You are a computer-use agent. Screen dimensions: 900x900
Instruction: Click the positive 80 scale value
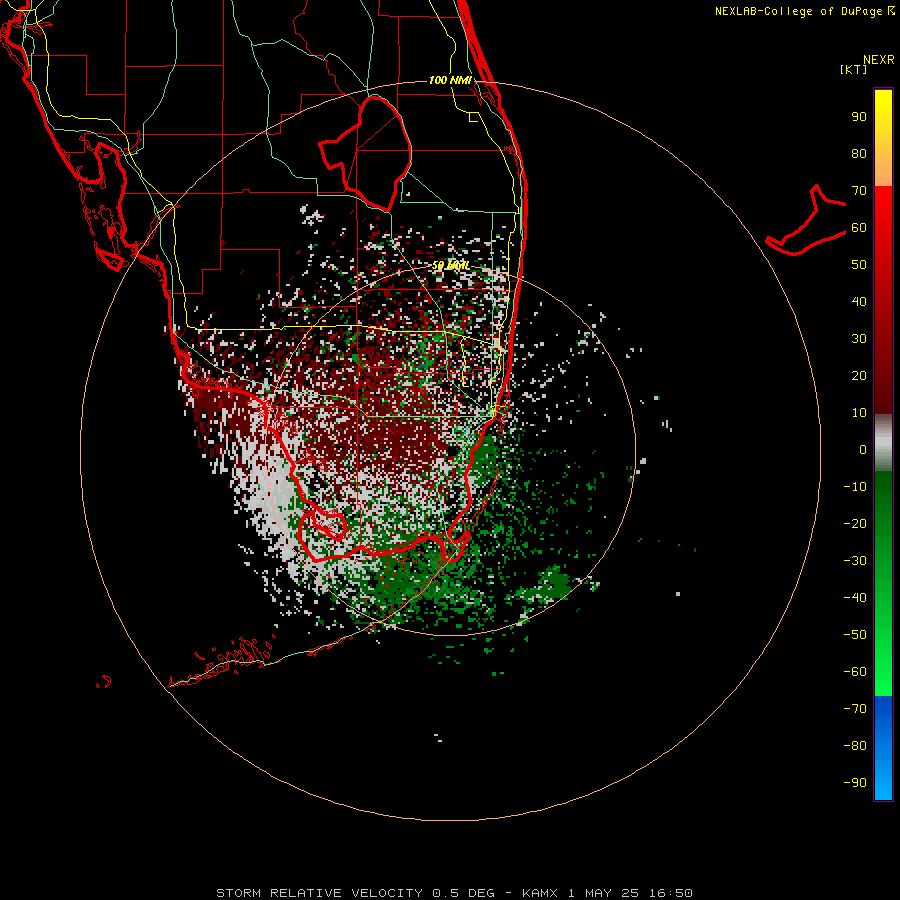click(859, 153)
